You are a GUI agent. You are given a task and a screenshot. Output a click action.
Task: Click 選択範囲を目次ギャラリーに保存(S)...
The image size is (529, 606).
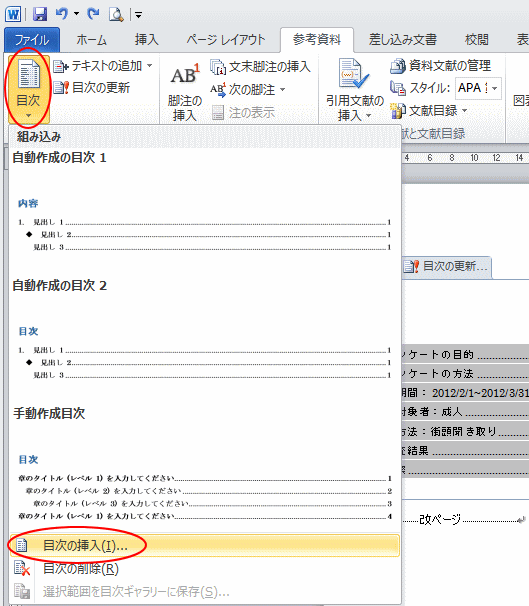[x=204, y=591]
